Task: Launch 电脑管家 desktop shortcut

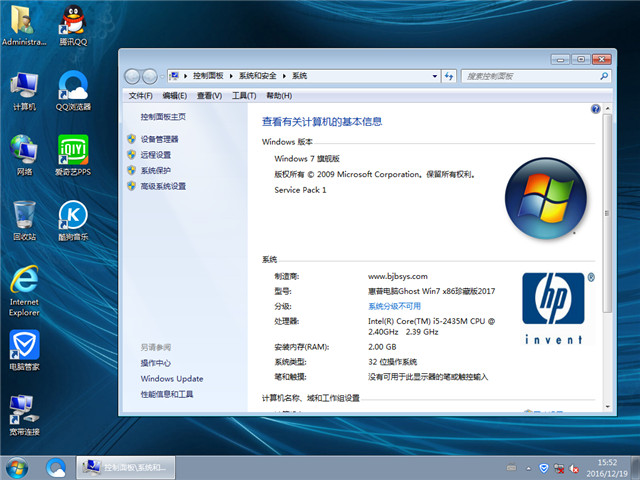Action: pos(24,350)
